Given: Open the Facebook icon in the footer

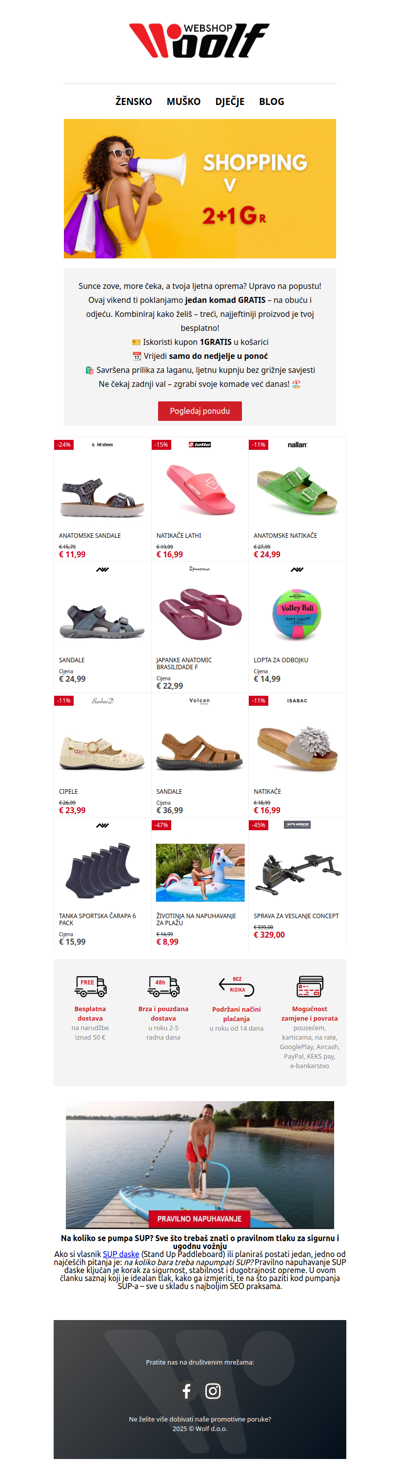Looking at the screenshot, I should [186, 1390].
